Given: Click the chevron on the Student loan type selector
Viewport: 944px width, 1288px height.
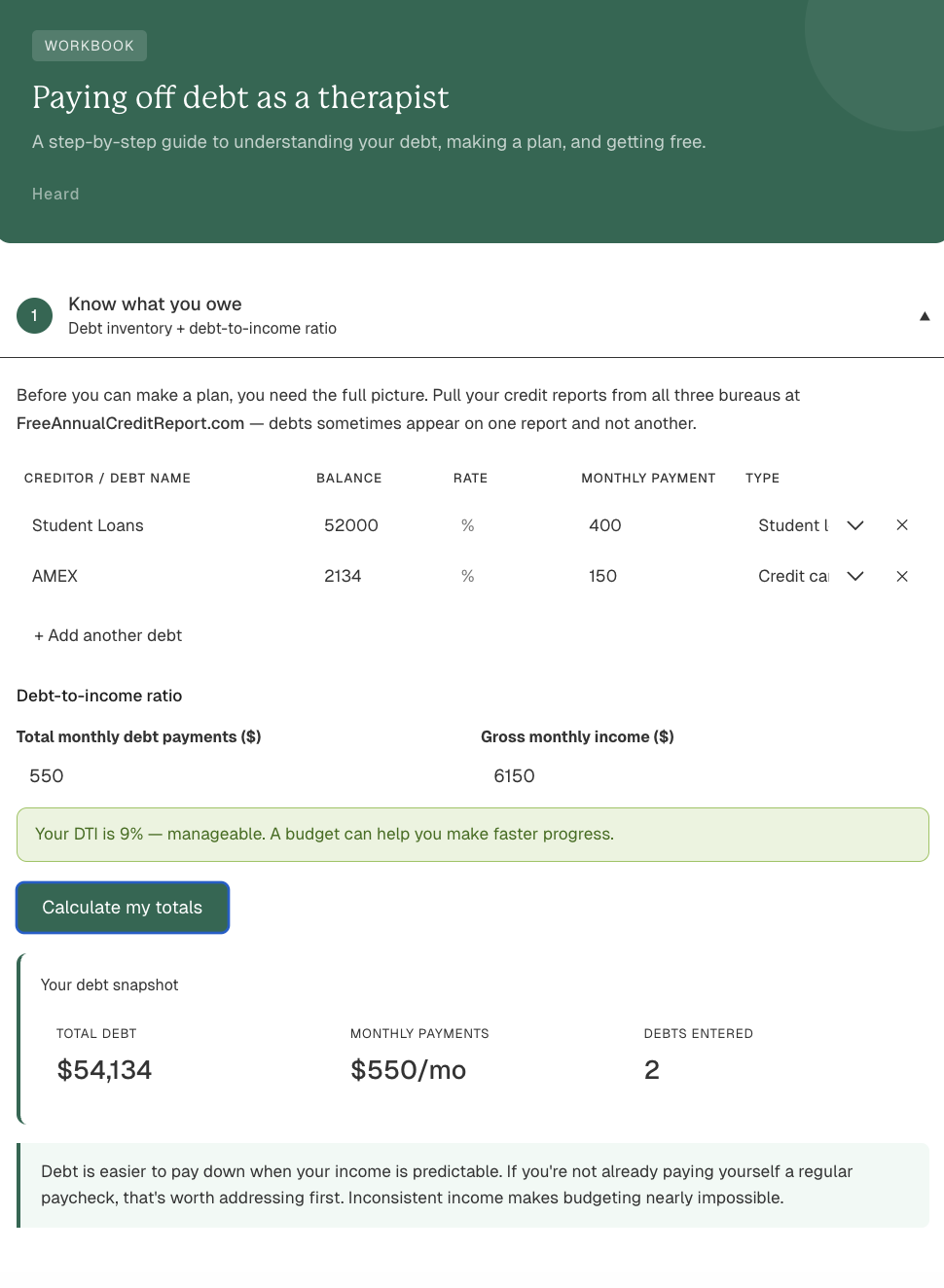Looking at the screenshot, I should 854,525.
